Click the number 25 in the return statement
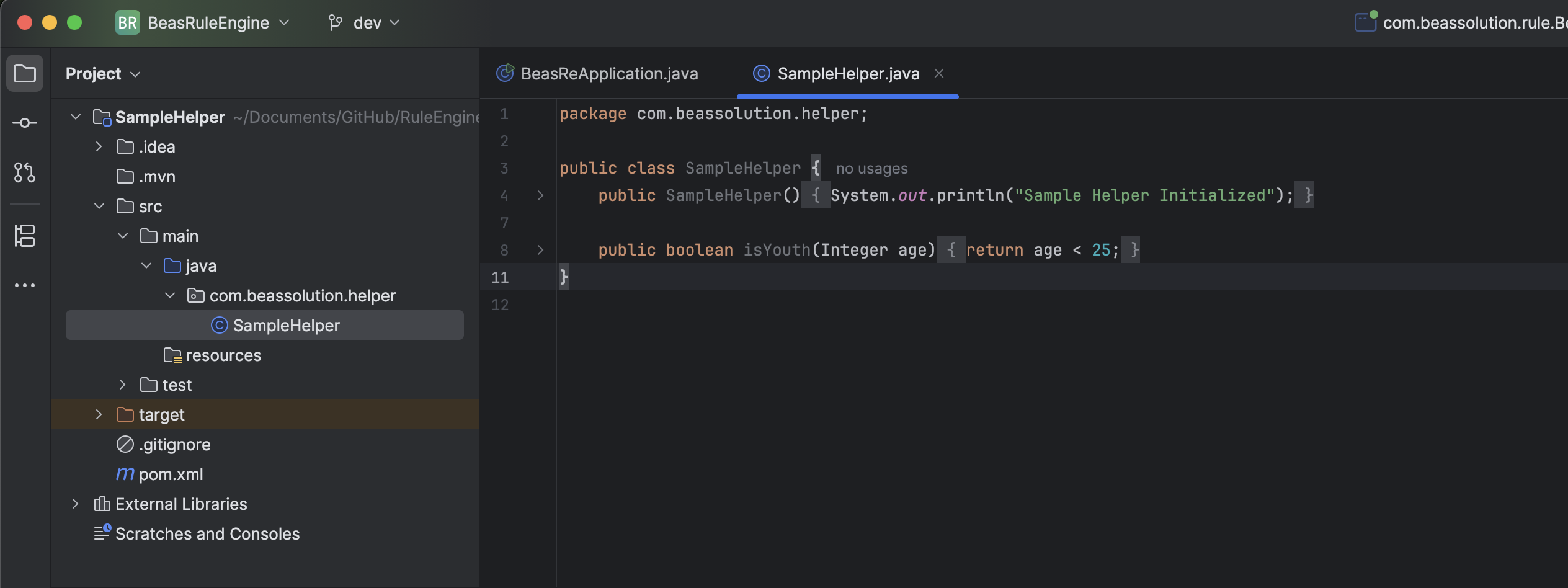 1100,250
